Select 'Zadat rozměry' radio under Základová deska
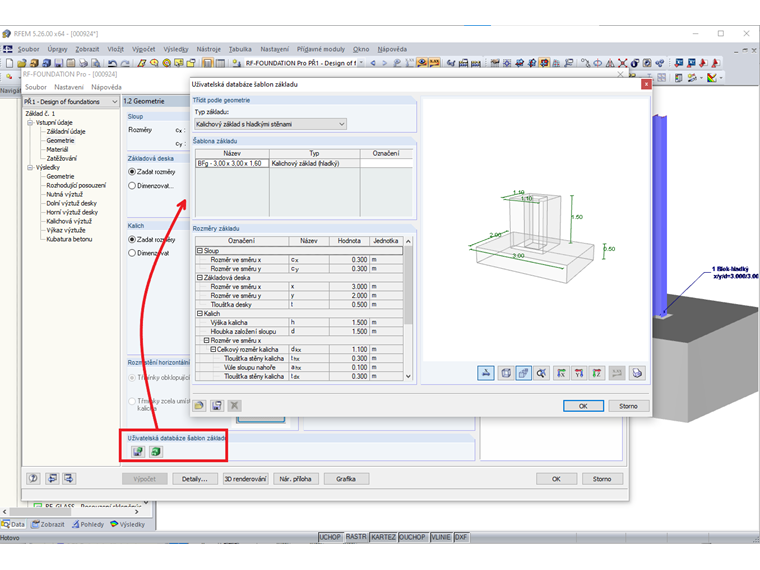The height and width of the screenshot is (570, 760). pyautogui.click(x=132, y=172)
